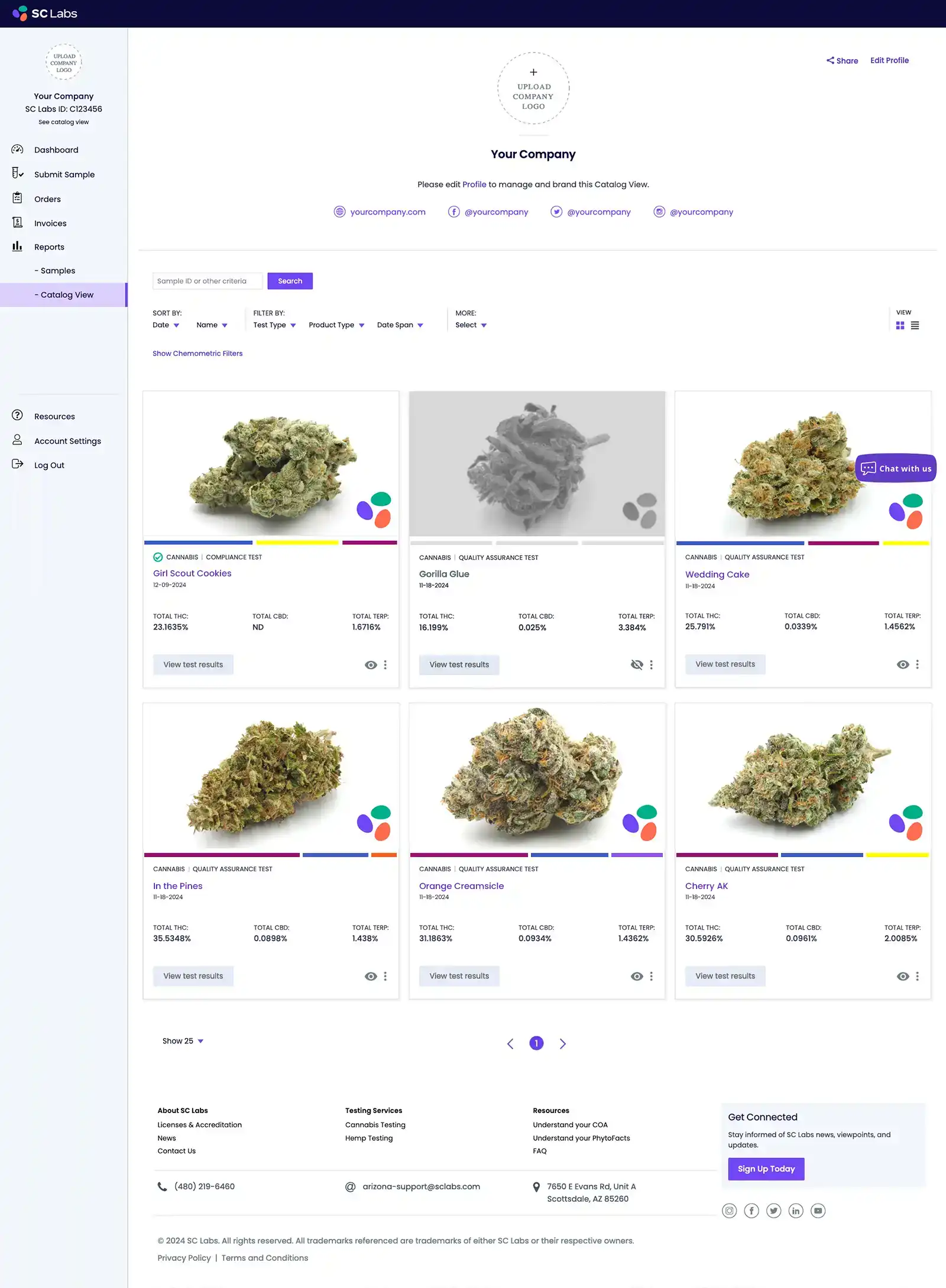Open the Dashboard from the sidebar
The height and width of the screenshot is (1288, 946).
coord(56,150)
